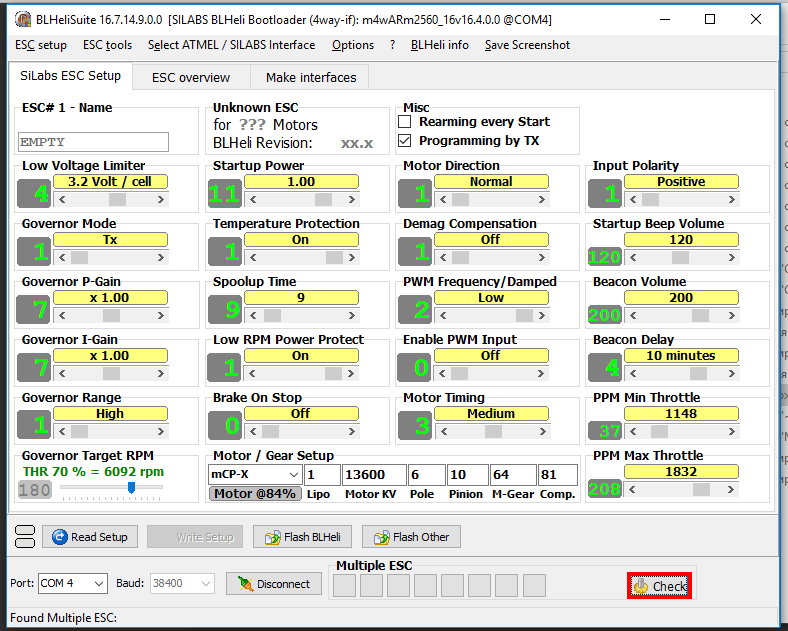Viewport: 788px width, 631px height.
Task: Click the Check multiple ESC button
Action: tap(659, 586)
